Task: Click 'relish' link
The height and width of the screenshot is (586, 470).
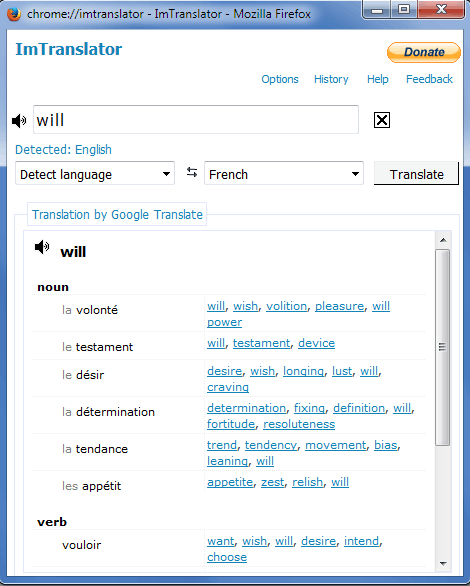Action: [307, 482]
